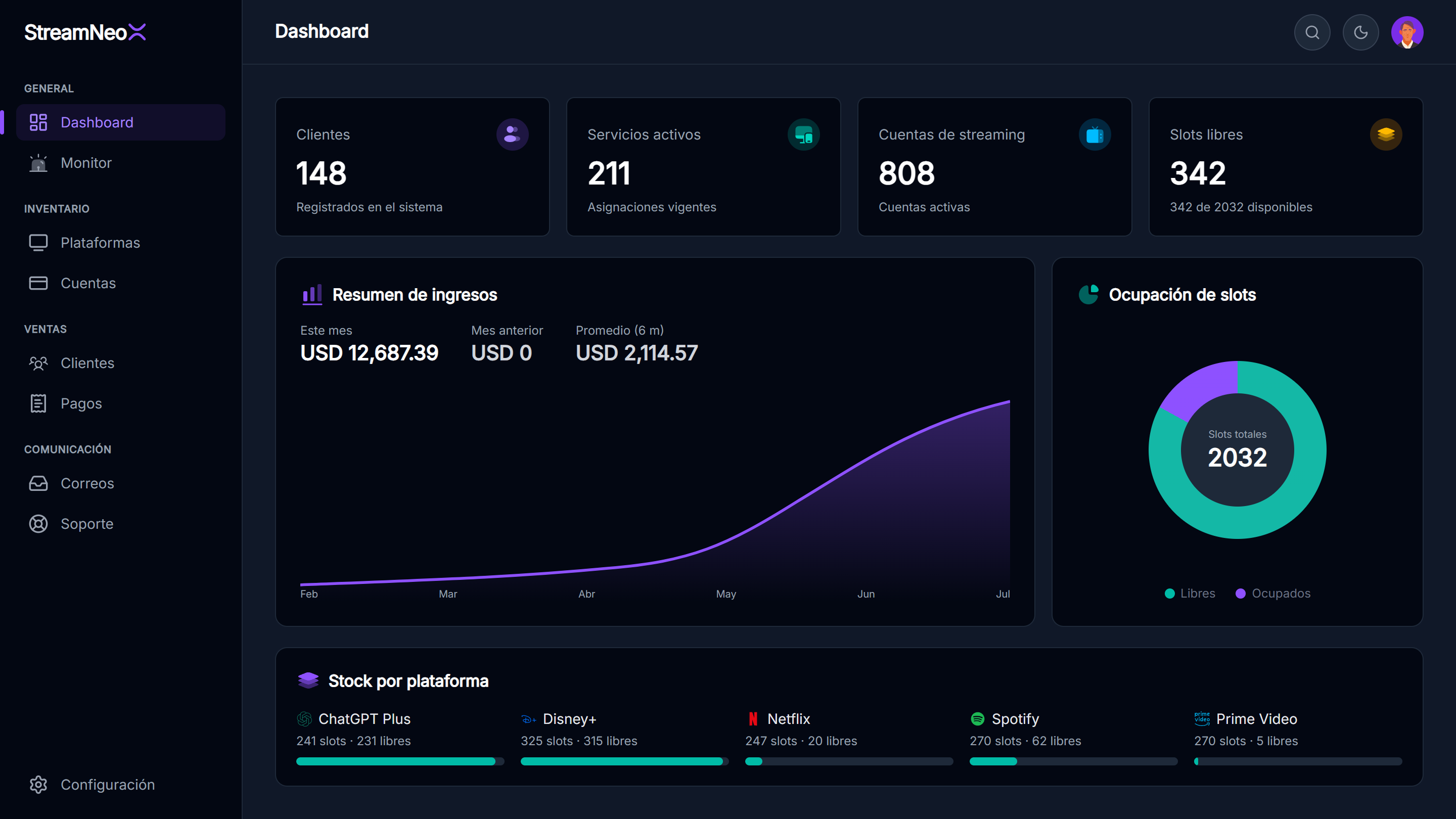Click the Prime Video stock progress bar
The height and width of the screenshot is (819, 1456).
(1298, 761)
